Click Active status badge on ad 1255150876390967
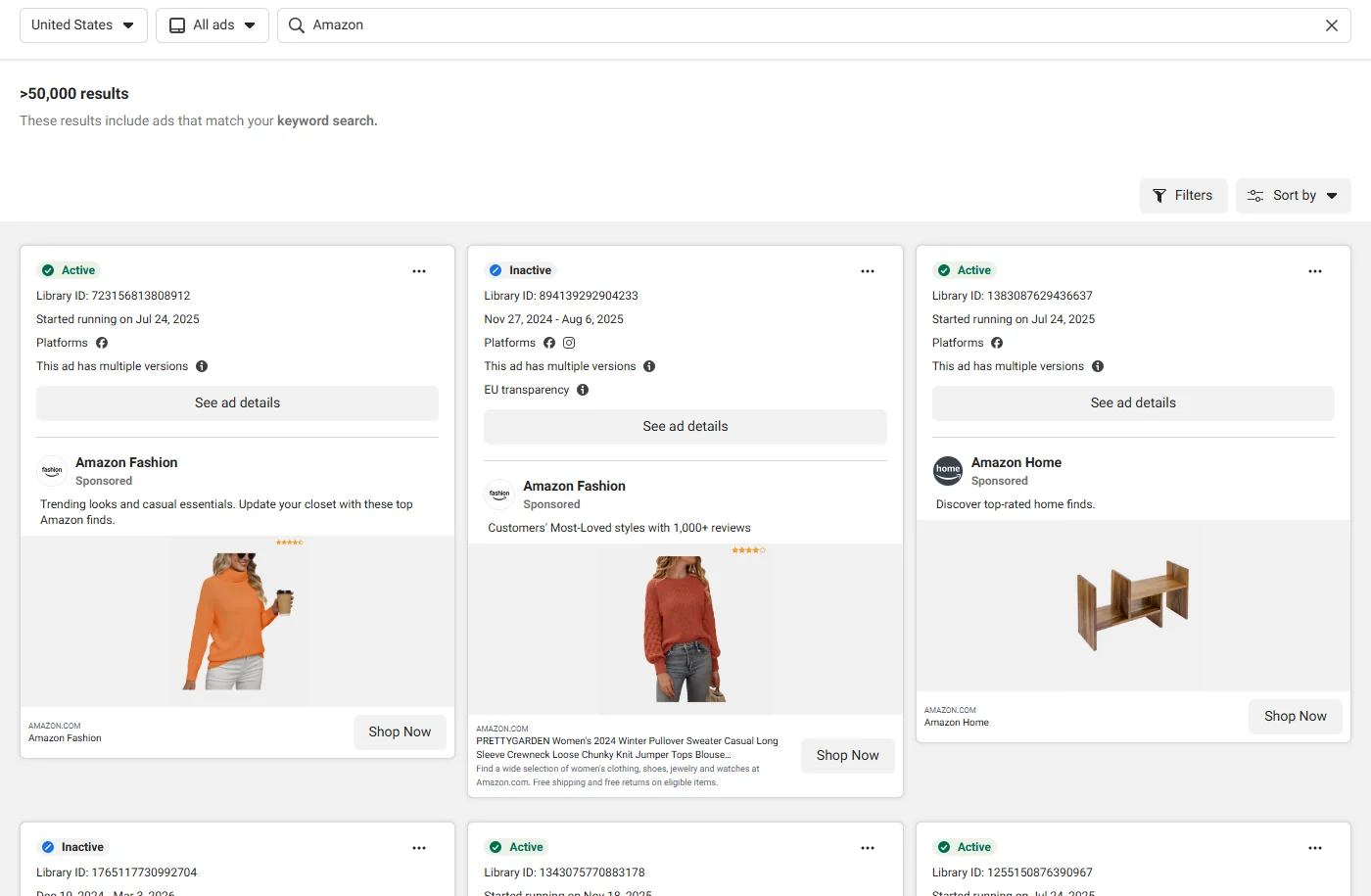 tap(965, 847)
